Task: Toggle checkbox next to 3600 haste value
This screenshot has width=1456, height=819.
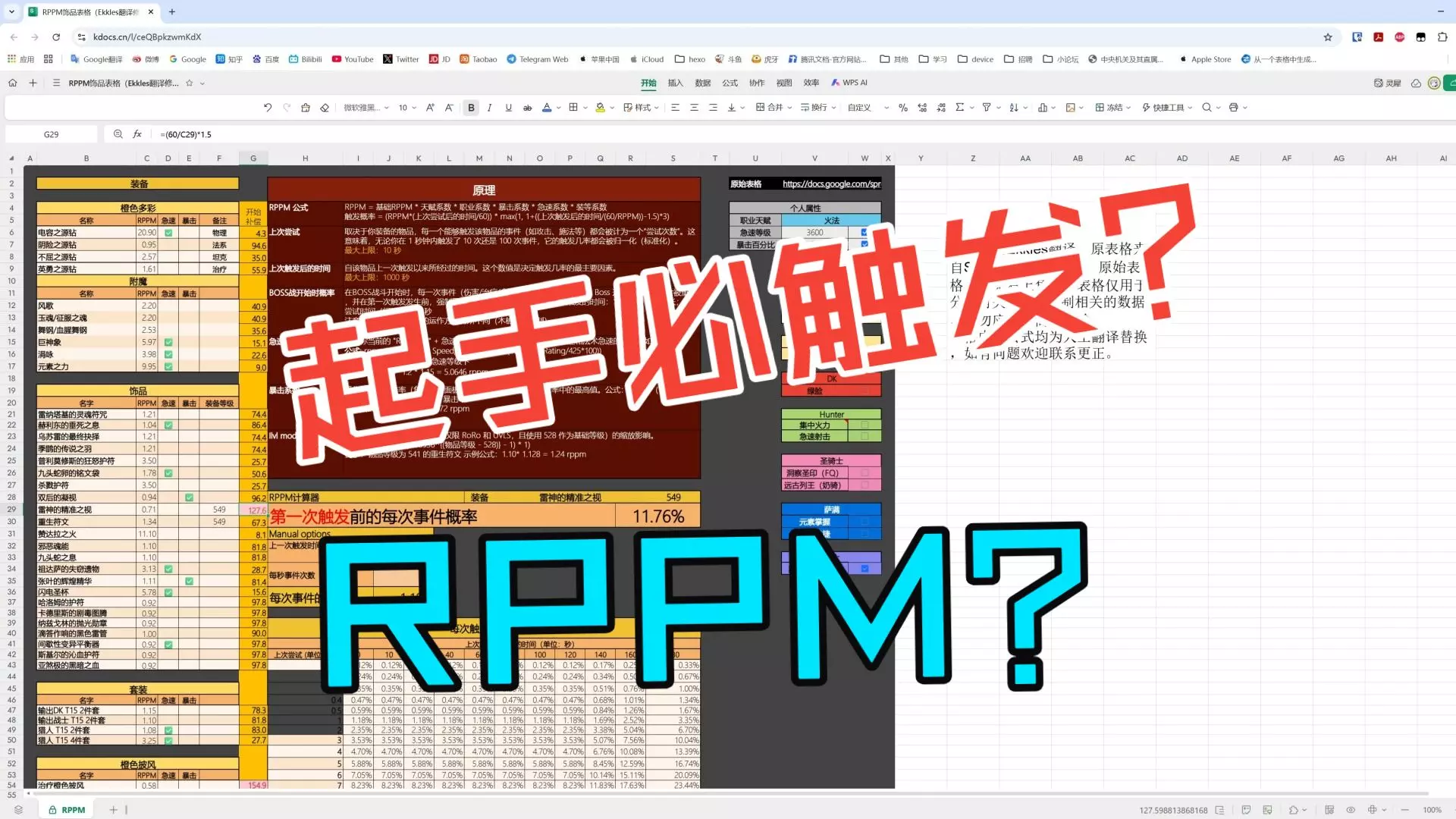Action: 864,232
